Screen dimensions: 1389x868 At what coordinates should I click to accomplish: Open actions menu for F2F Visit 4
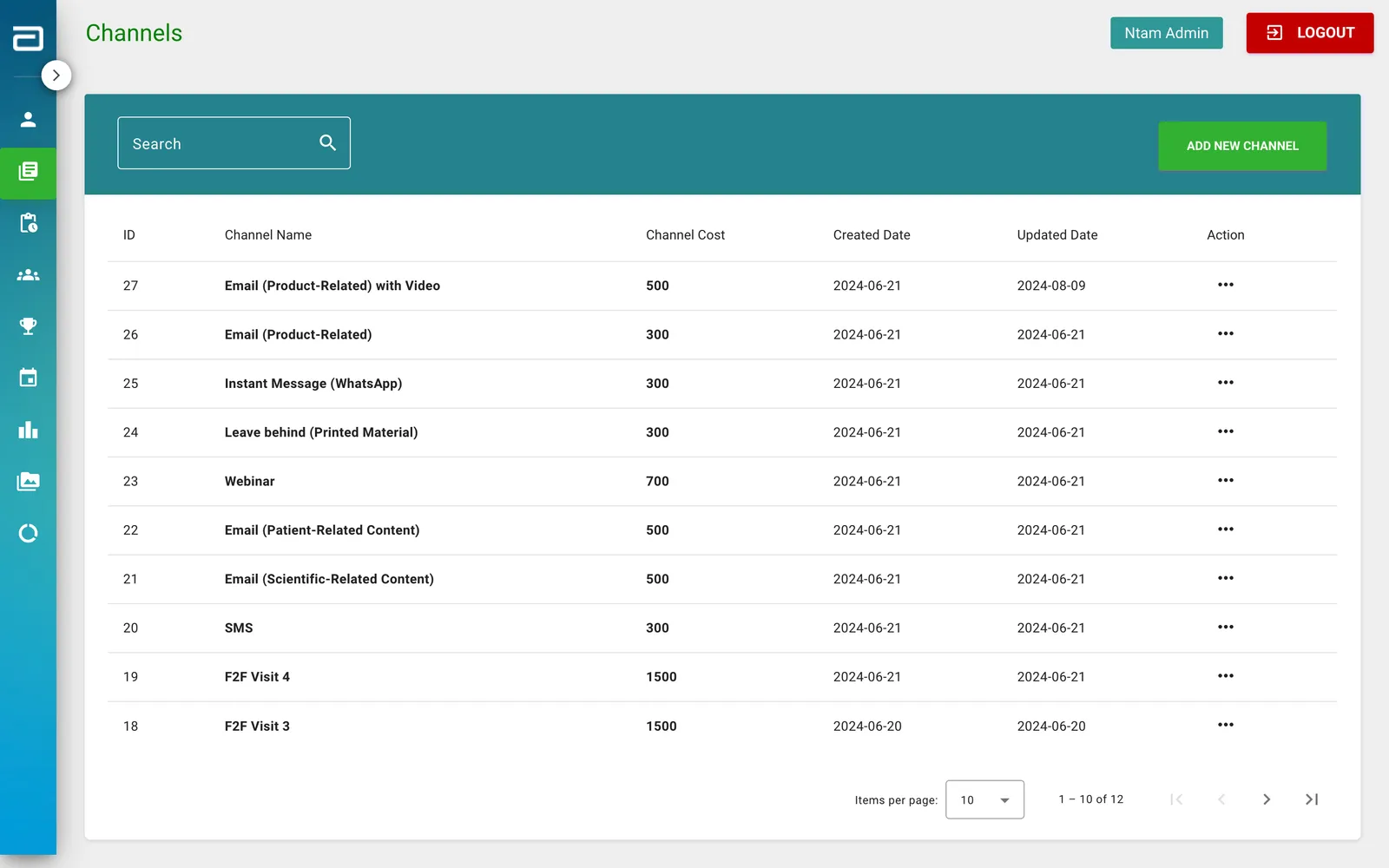pyautogui.click(x=1225, y=676)
